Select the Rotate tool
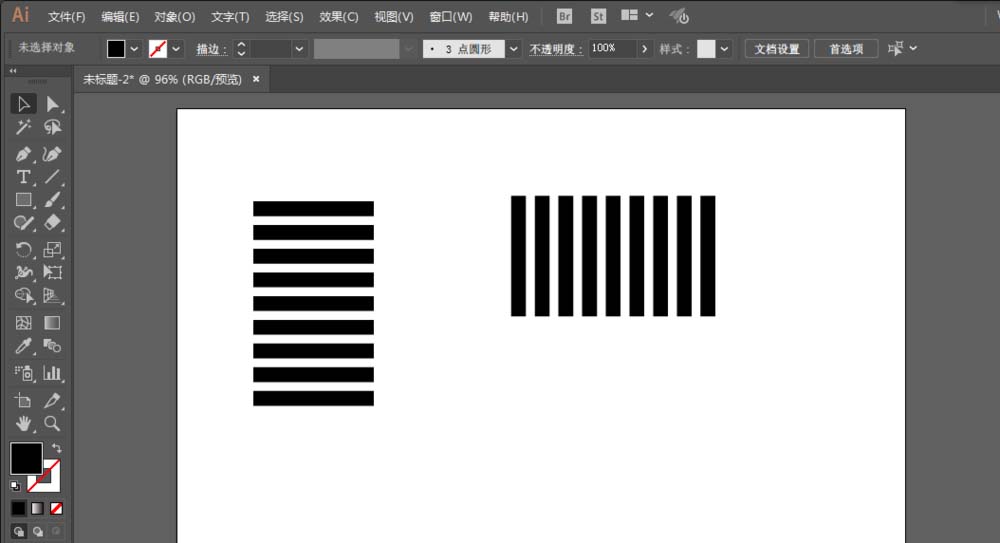The width and height of the screenshot is (1000, 543). pos(24,249)
